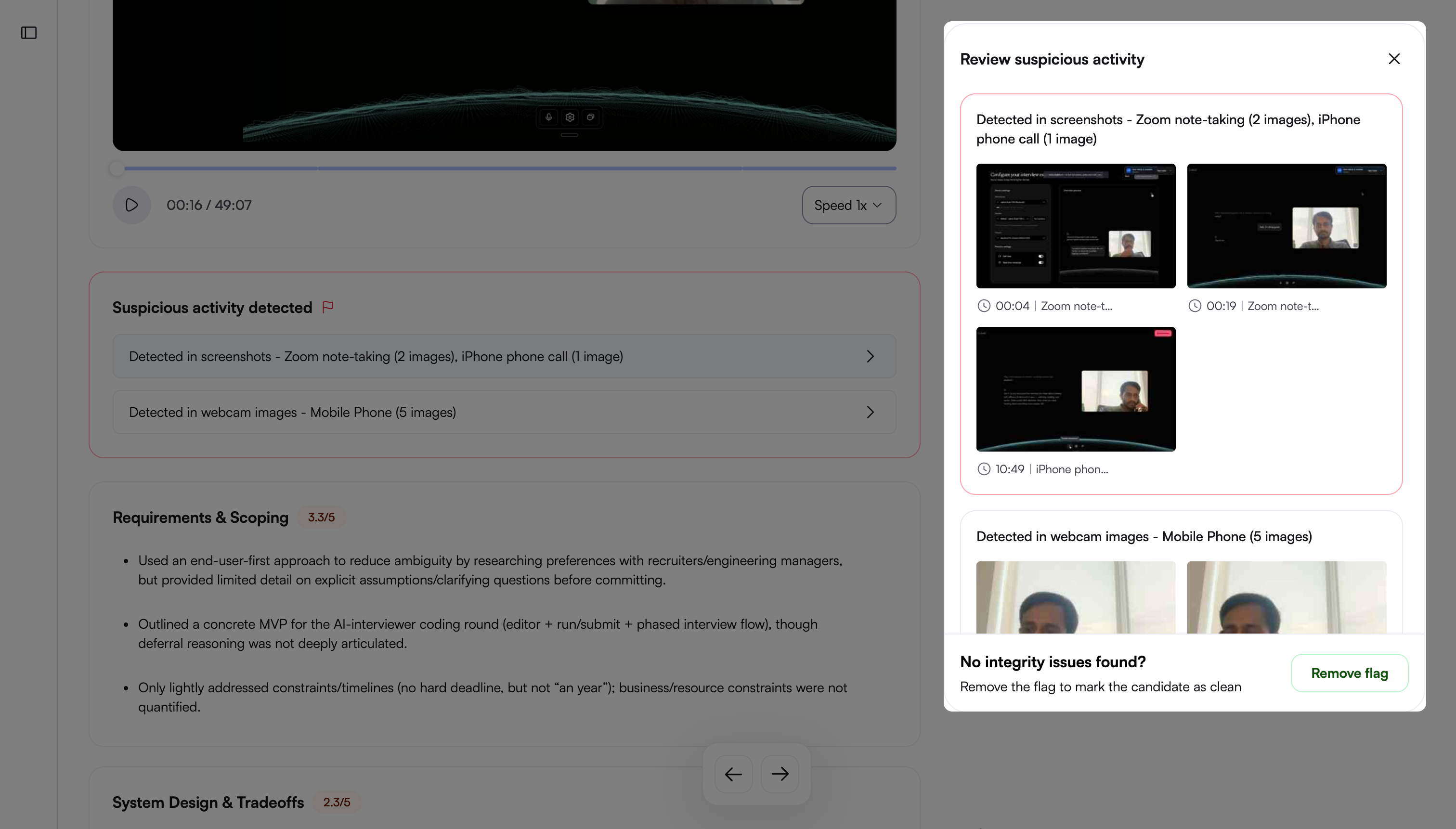Expand 'Detected in screenshots' row chevron
This screenshot has width=1456, height=829.
[870, 356]
